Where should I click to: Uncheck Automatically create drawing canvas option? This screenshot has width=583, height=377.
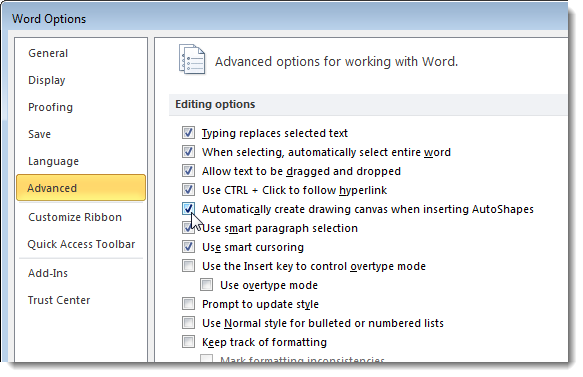click(x=188, y=209)
